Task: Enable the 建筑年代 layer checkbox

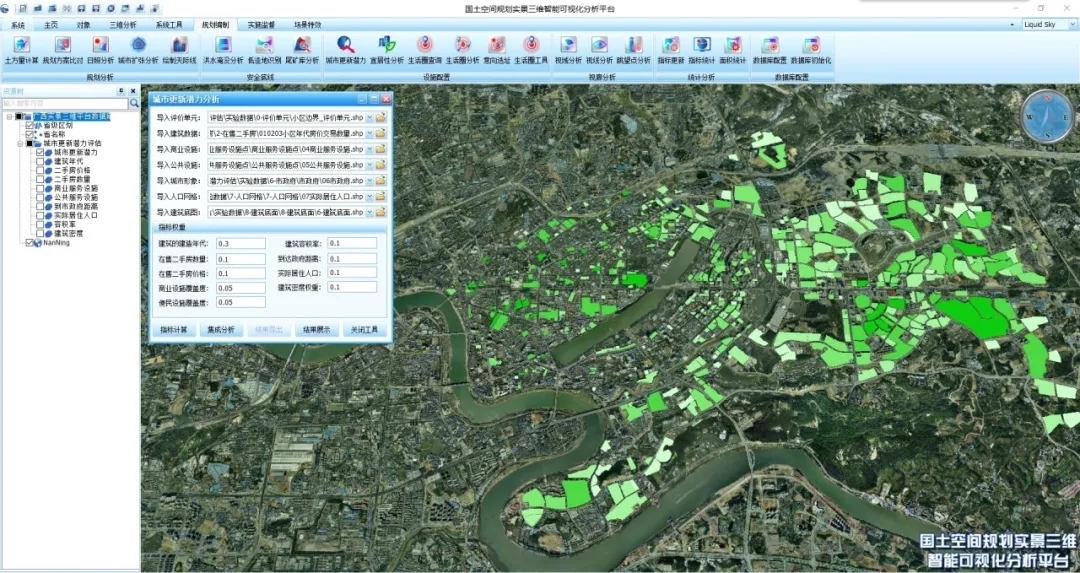Action: (x=40, y=161)
